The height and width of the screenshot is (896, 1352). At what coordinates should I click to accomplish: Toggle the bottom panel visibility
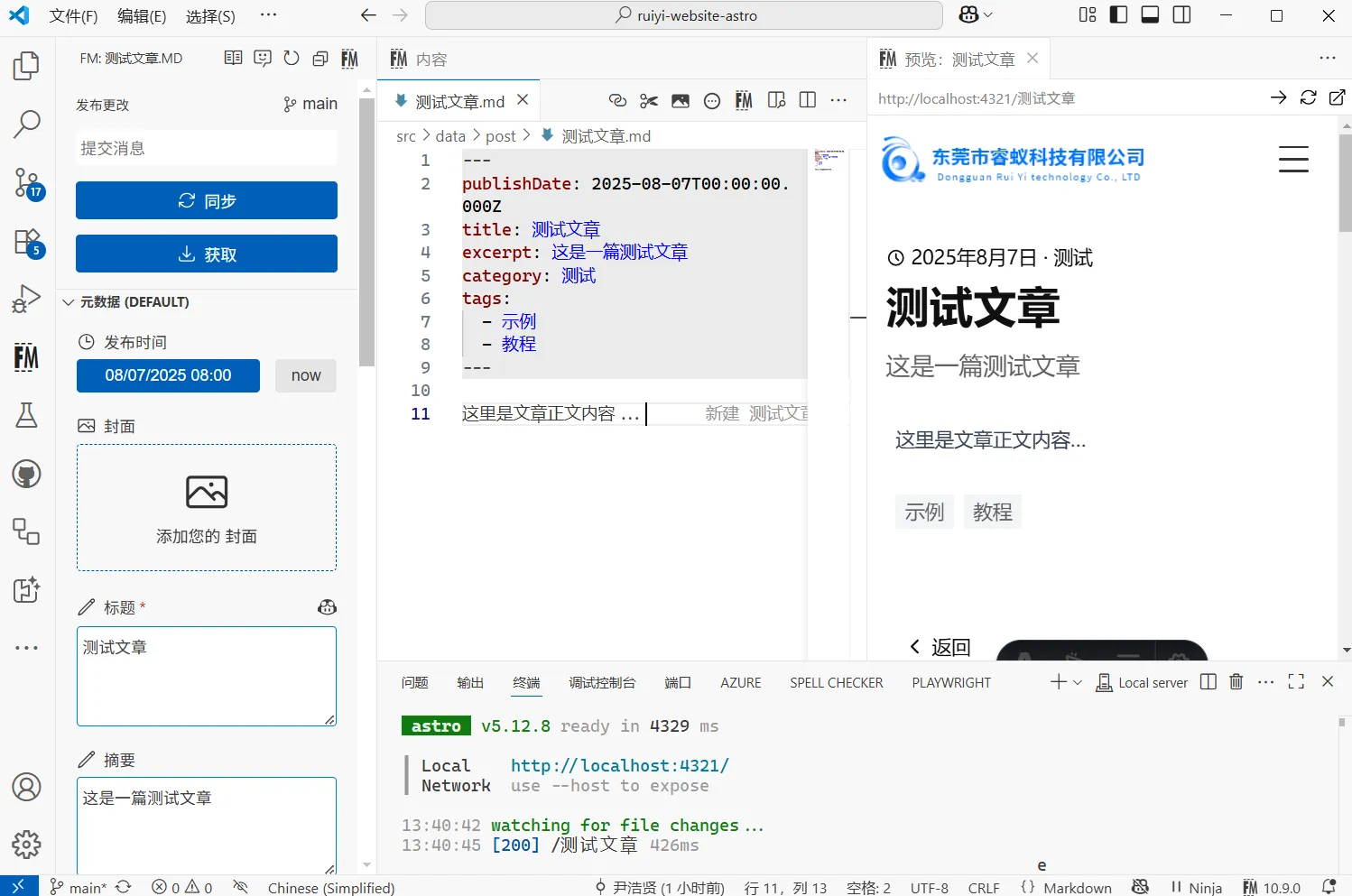coord(1150,15)
